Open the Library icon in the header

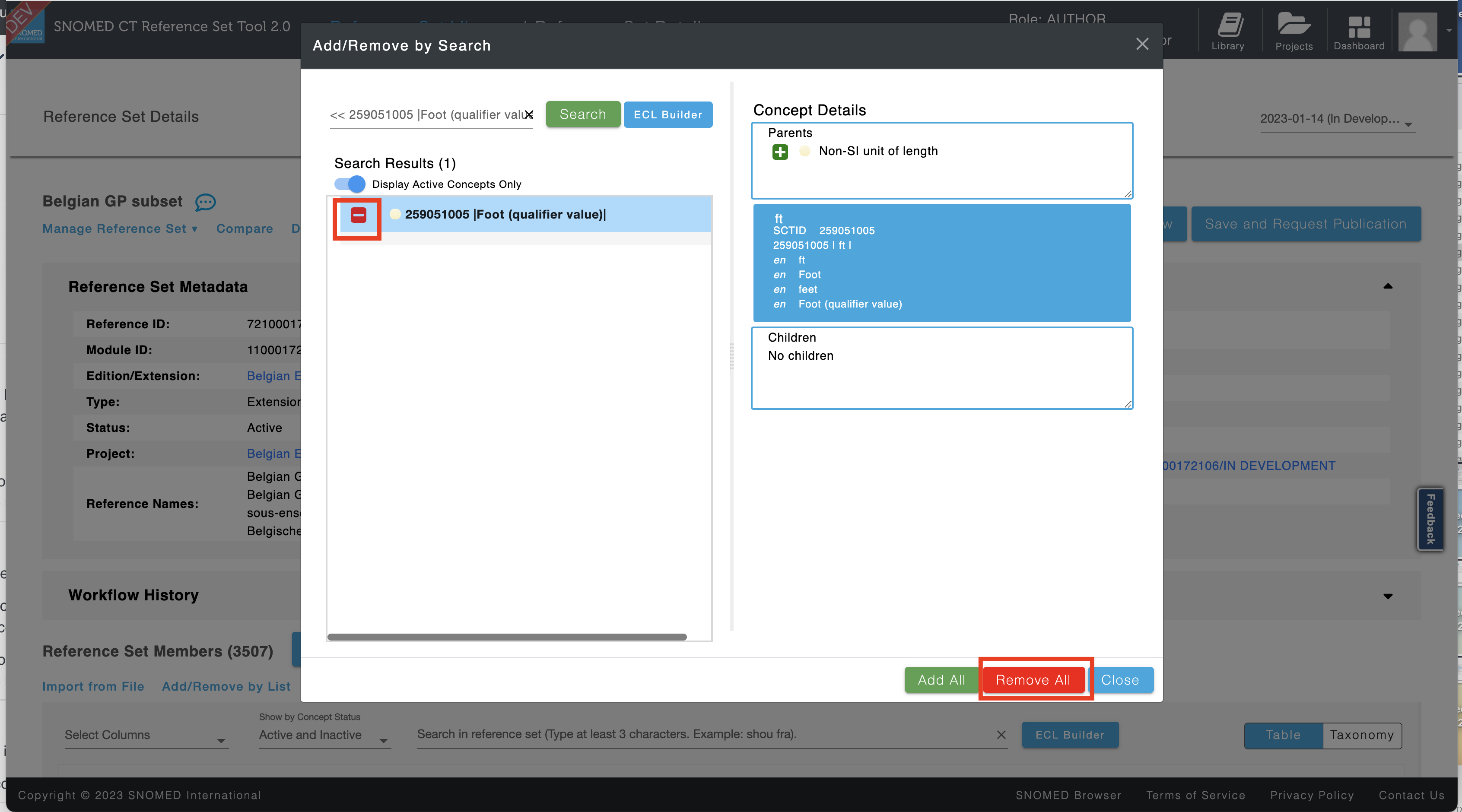pos(1227,31)
